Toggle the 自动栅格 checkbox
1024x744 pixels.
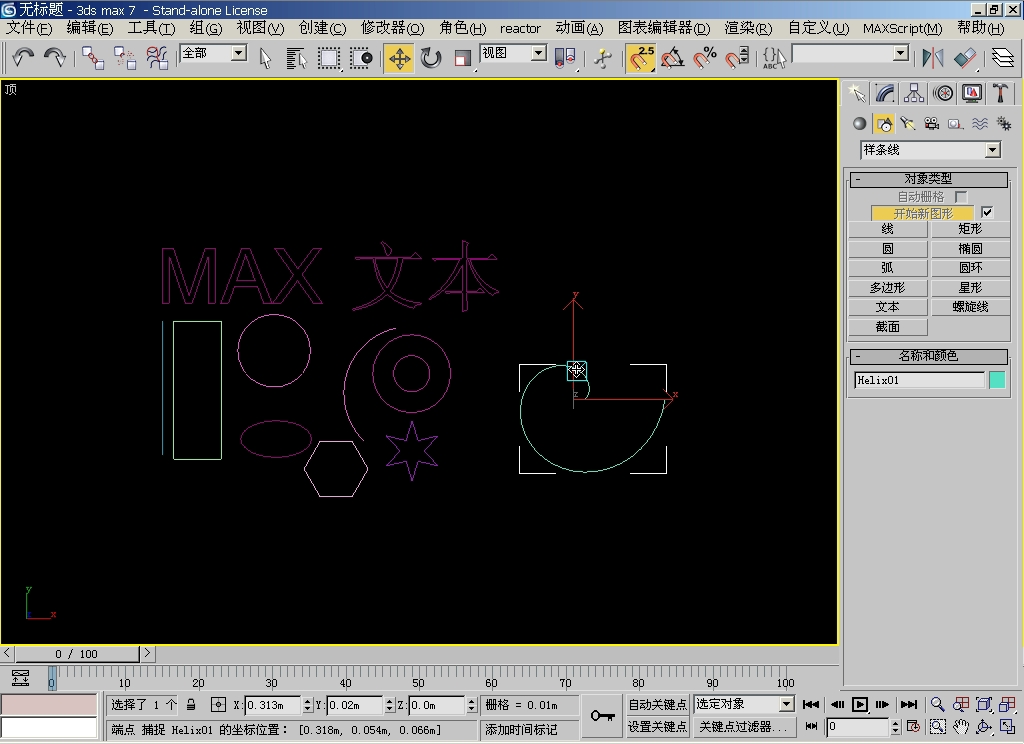coord(961,196)
